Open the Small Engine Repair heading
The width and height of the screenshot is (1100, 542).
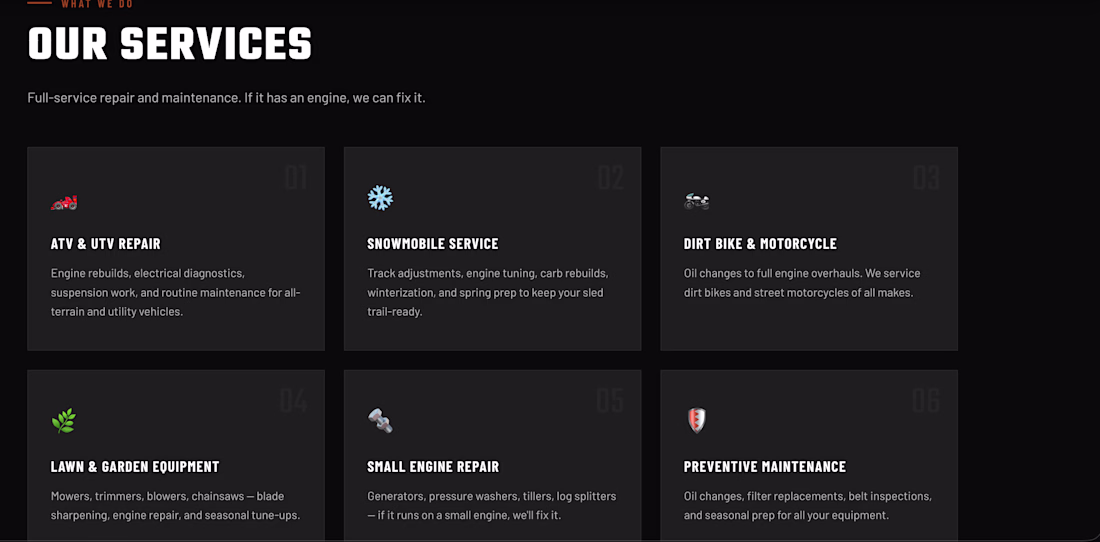(x=434, y=467)
